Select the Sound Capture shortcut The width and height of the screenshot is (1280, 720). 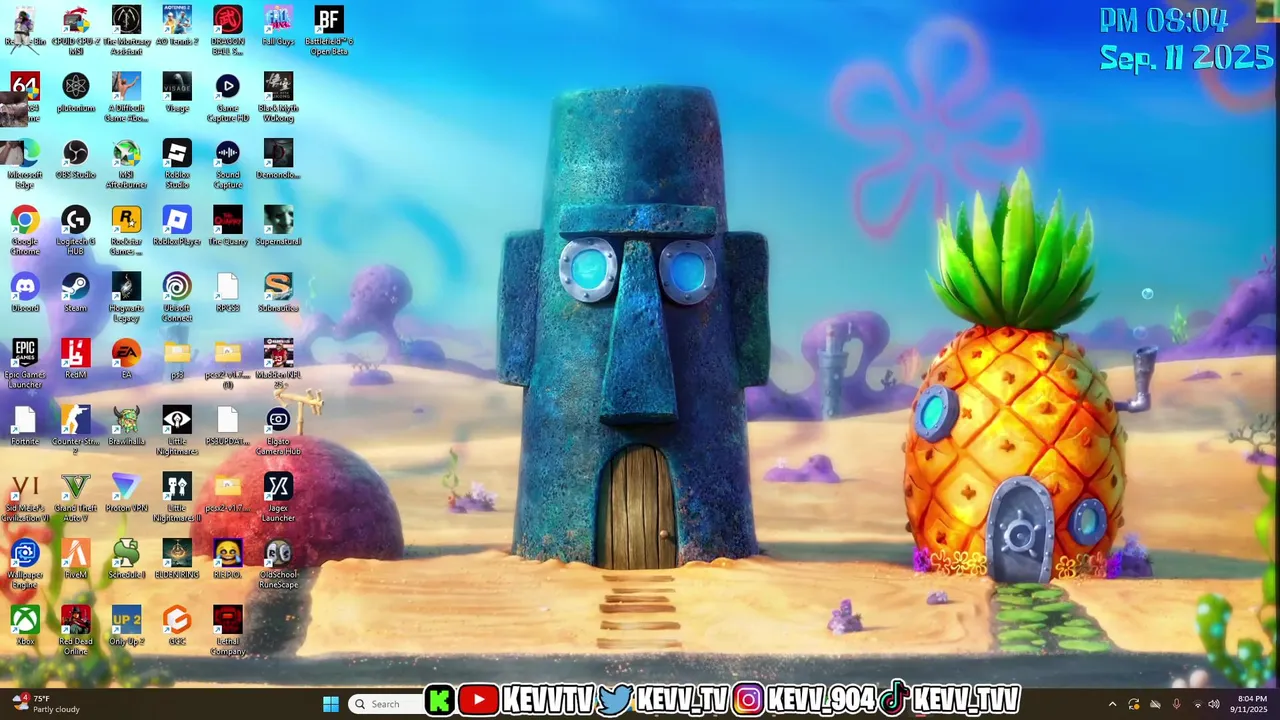[228, 164]
